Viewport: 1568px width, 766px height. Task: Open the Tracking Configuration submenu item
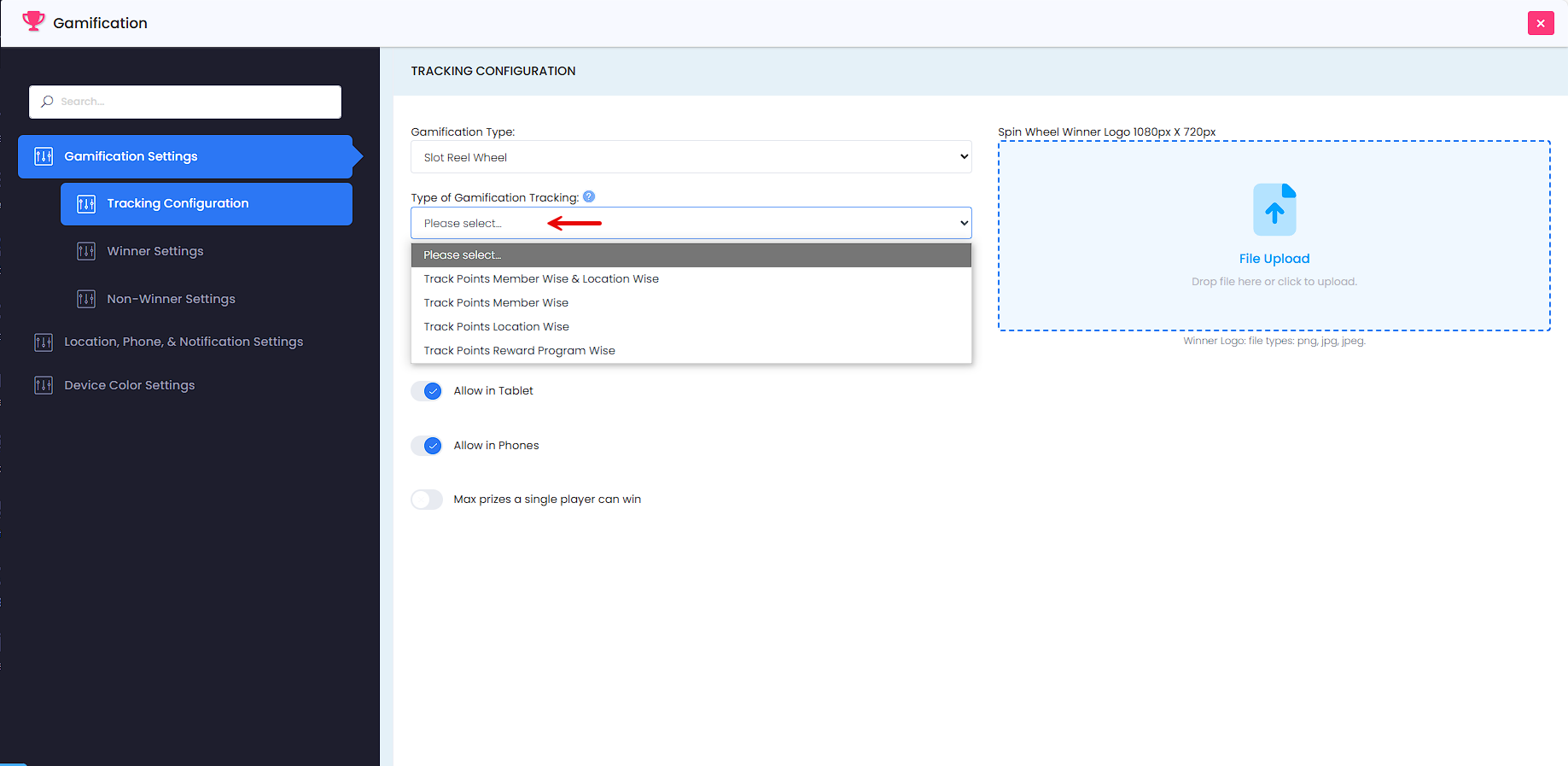tap(207, 204)
